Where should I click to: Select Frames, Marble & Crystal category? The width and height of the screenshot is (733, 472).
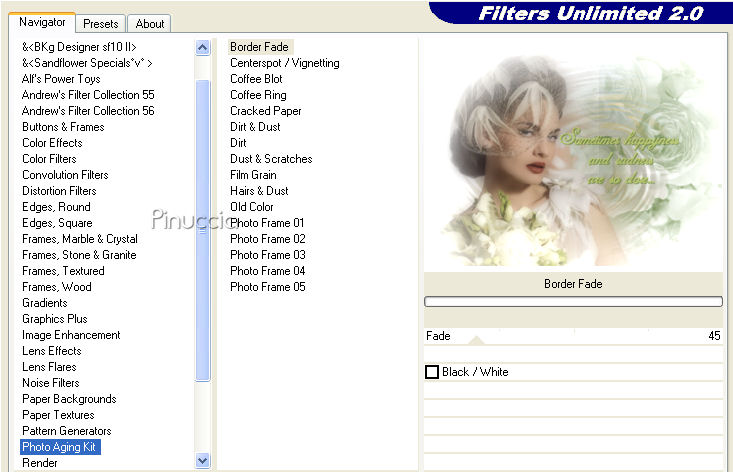(80, 239)
